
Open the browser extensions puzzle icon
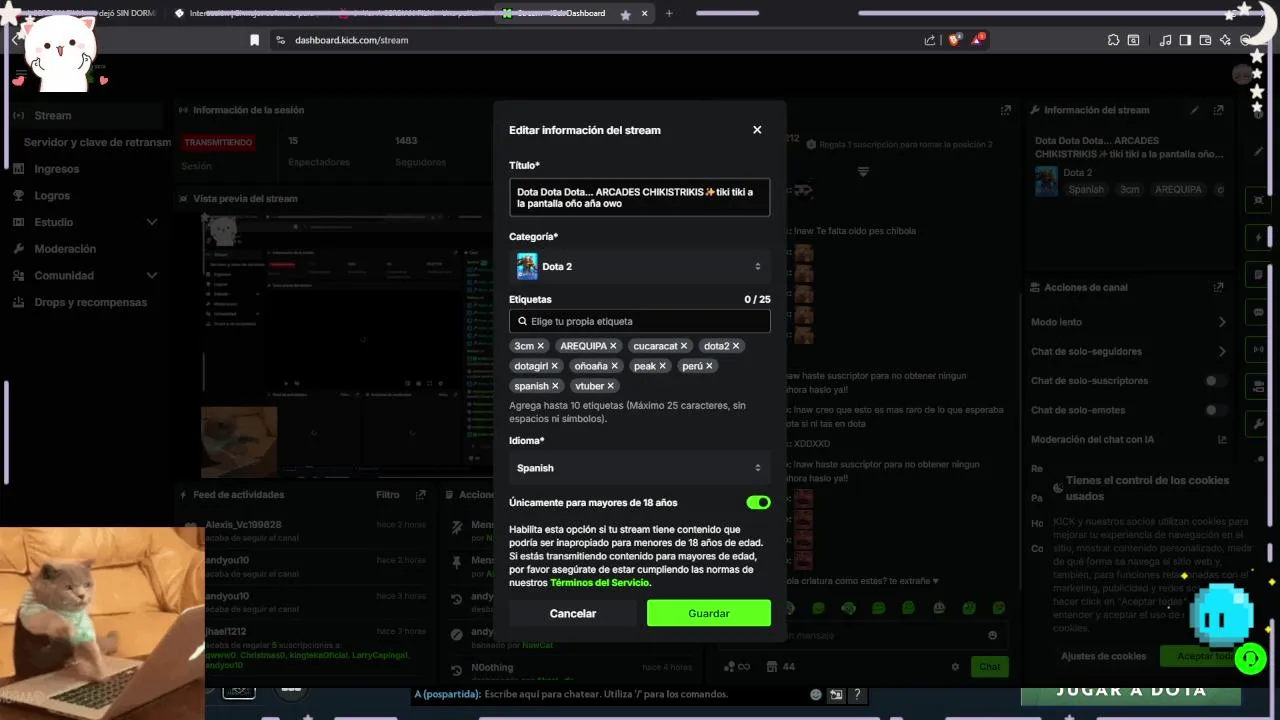click(x=1113, y=40)
